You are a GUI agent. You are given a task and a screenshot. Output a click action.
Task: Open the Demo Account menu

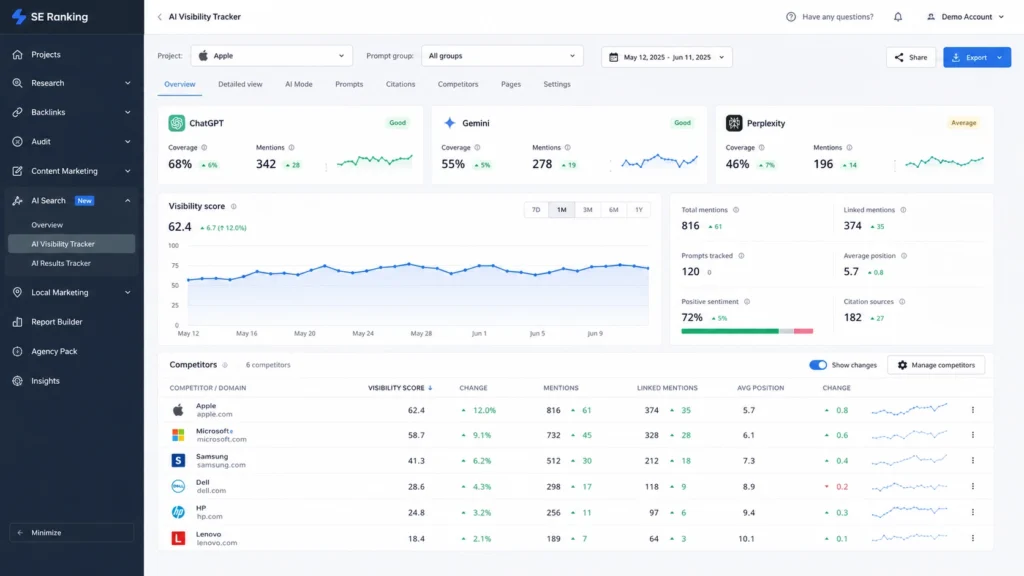pos(966,17)
